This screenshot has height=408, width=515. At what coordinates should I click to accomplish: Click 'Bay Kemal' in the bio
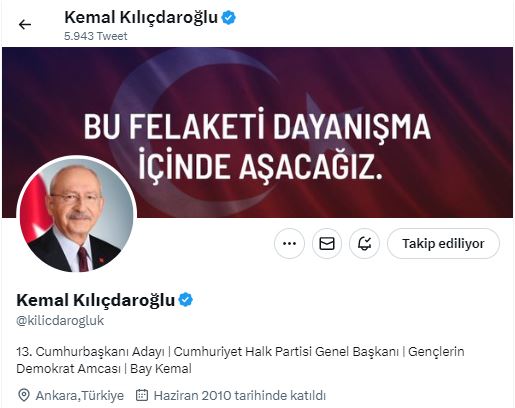tap(161, 369)
